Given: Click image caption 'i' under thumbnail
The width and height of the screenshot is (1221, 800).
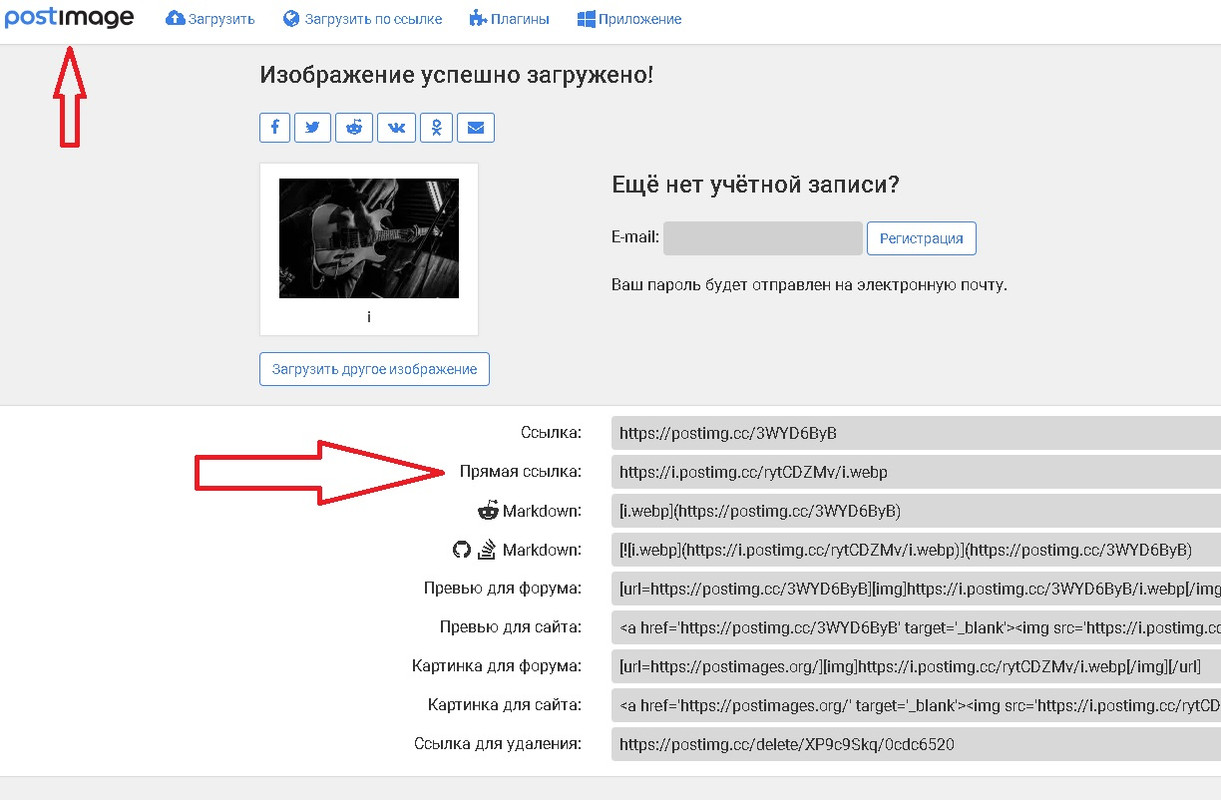Looking at the screenshot, I should 369,317.
